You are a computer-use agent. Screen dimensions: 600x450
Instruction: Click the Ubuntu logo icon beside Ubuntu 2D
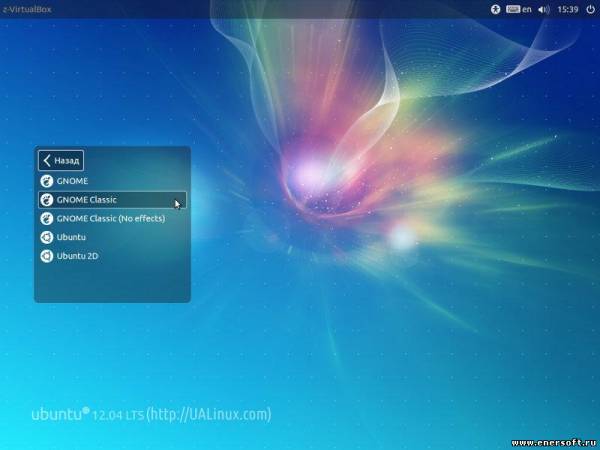click(47, 256)
